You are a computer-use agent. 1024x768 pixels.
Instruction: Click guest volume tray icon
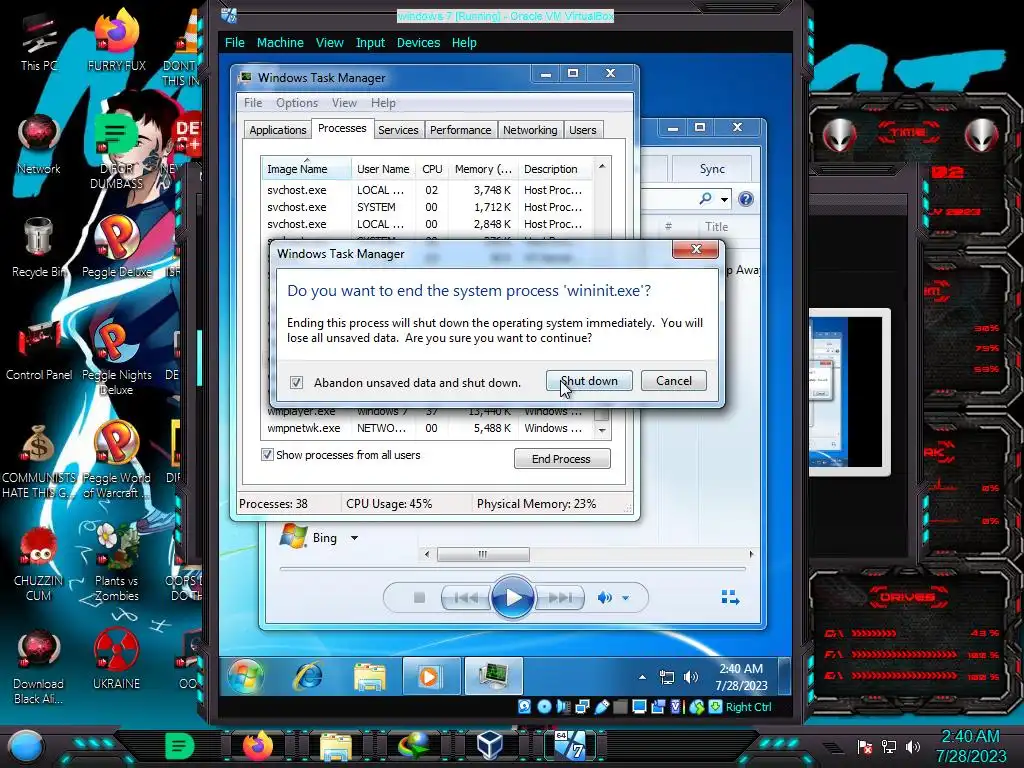690,677
